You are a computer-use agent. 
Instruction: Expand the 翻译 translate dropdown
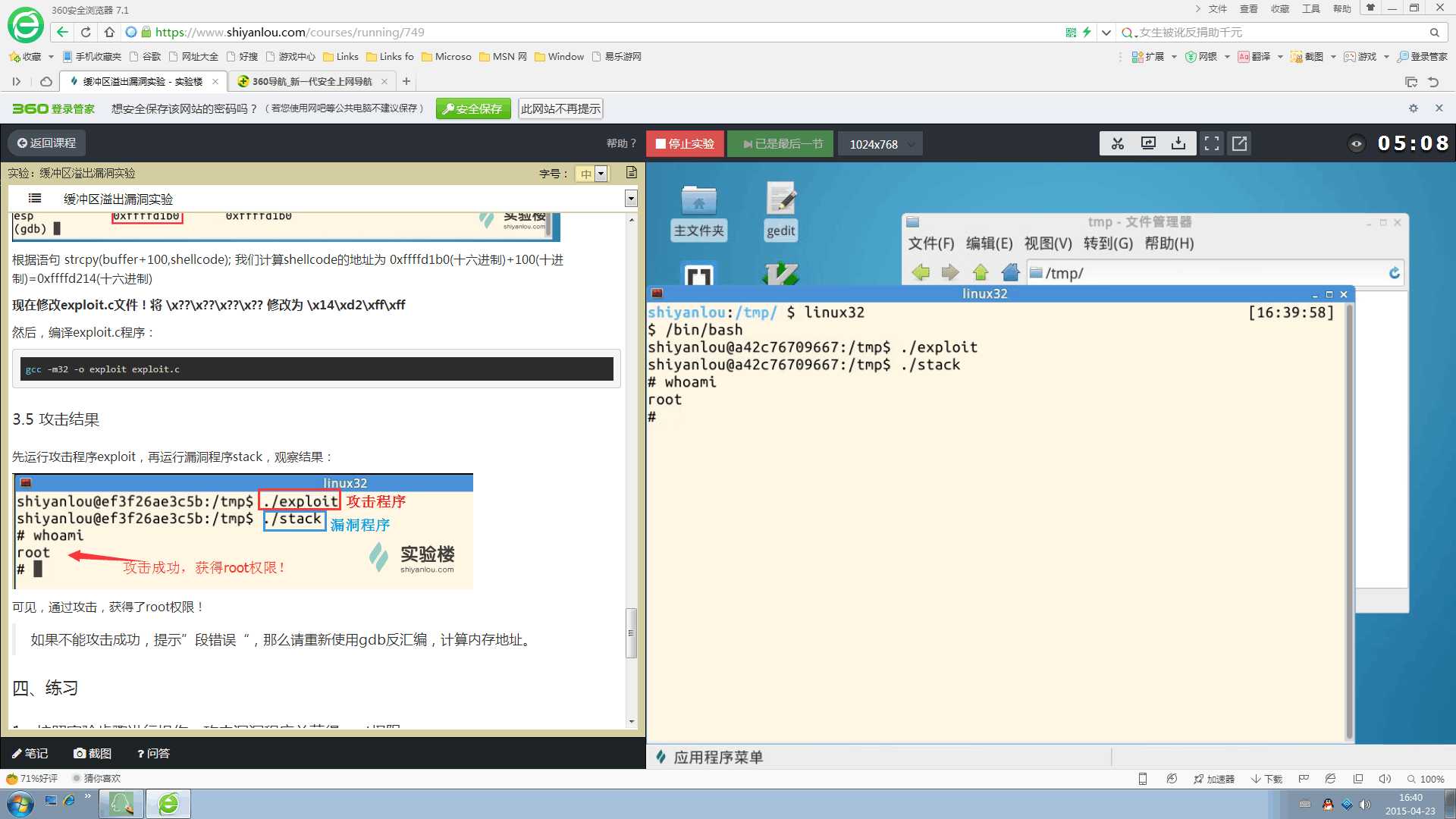coord(1280,57)
